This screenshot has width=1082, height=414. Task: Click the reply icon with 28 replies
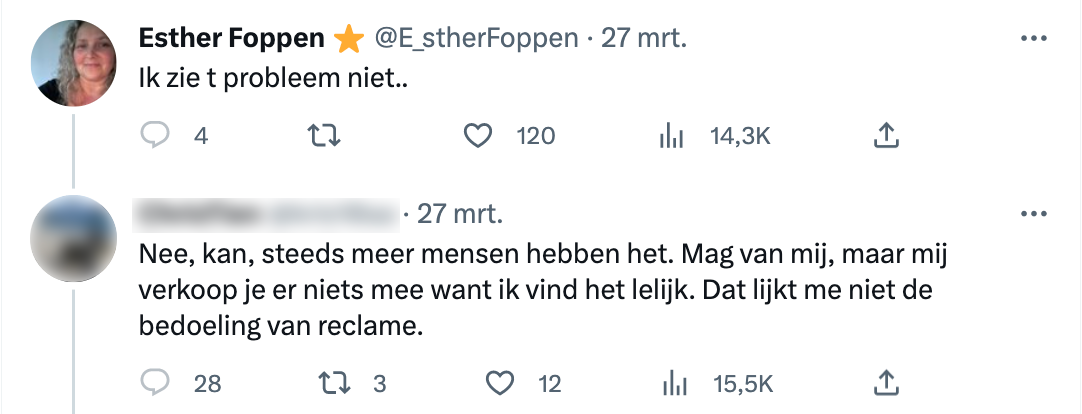pyautogui.click(x=156, y=383)
